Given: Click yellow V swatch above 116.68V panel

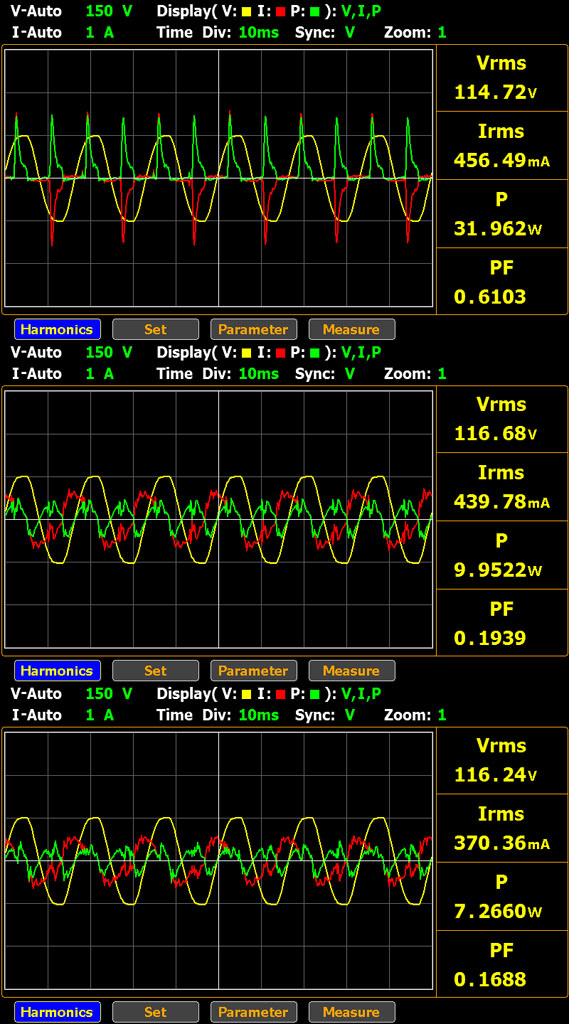Looking at the screenshot, I should [x=246, y=353].
